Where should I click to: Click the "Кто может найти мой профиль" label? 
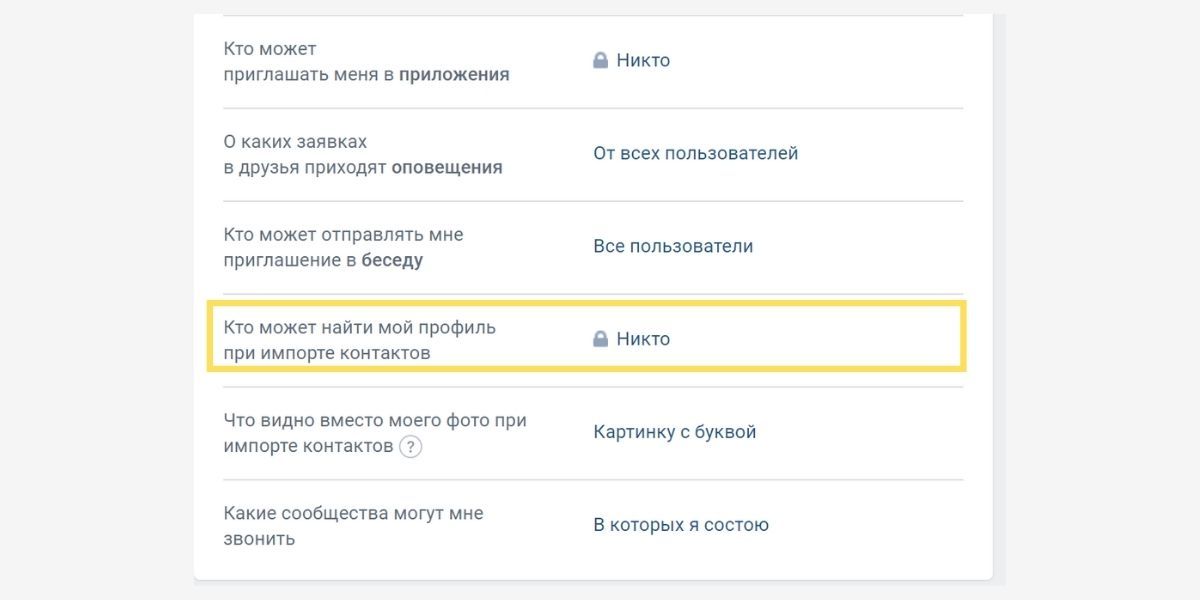coord(359,328)
